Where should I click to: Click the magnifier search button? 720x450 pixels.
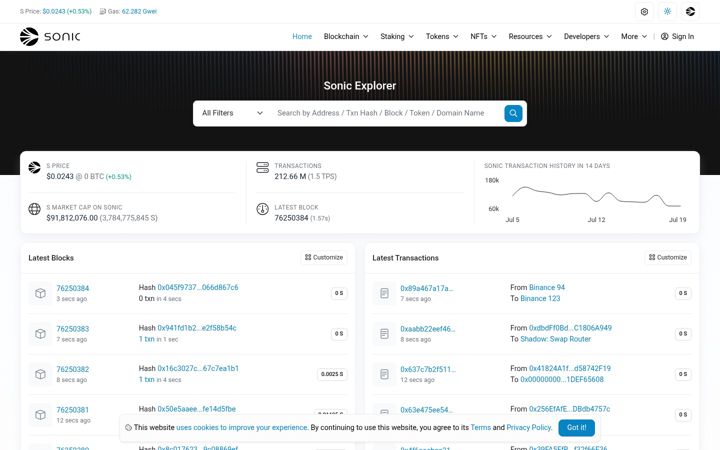click(x=513, y=113)
